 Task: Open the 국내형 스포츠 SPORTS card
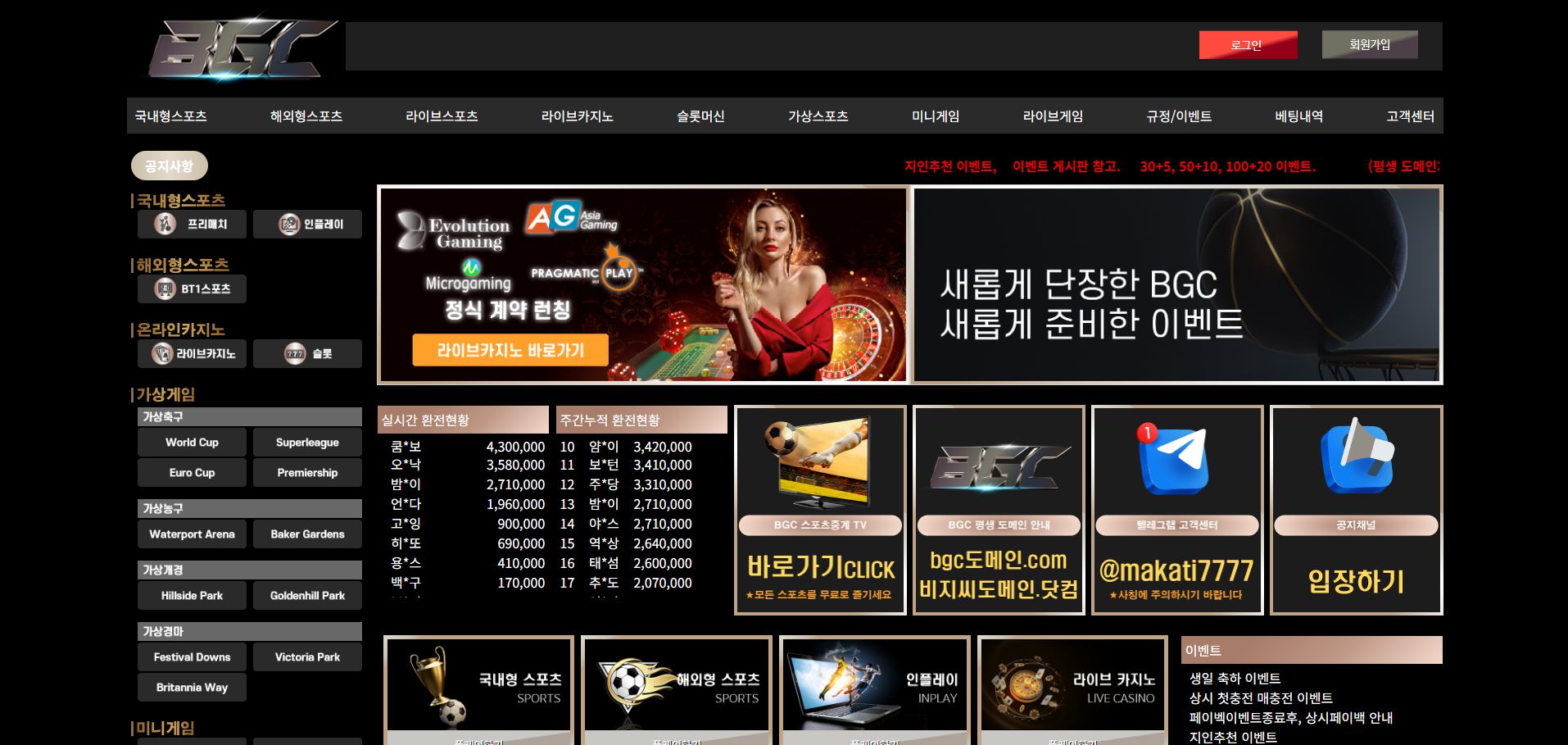(478, 685)
